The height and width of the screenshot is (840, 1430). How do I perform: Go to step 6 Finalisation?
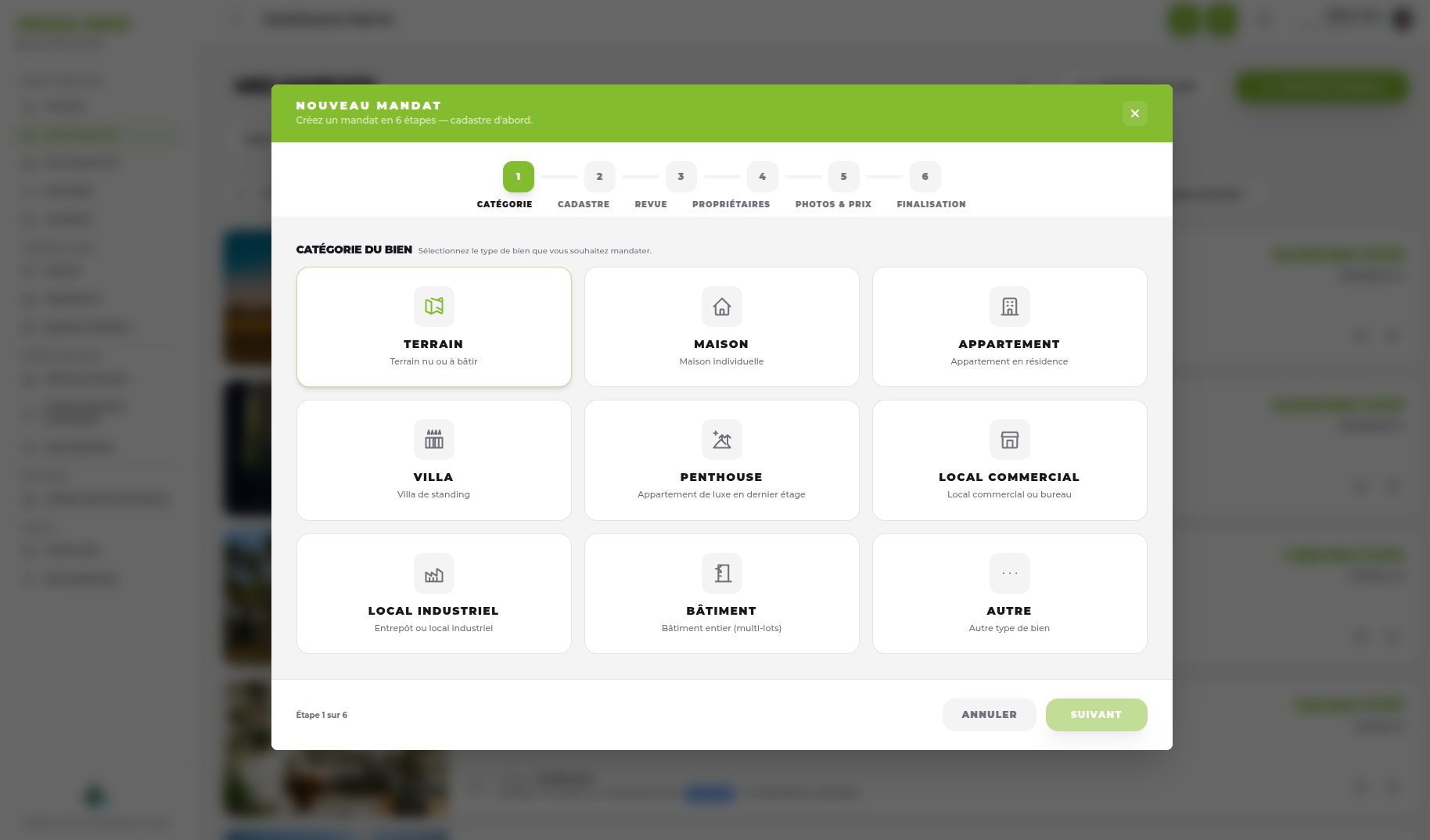pos(925,177)
